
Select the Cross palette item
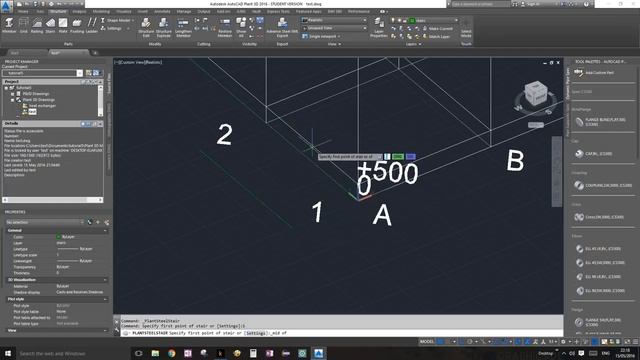tap(598, 217)
